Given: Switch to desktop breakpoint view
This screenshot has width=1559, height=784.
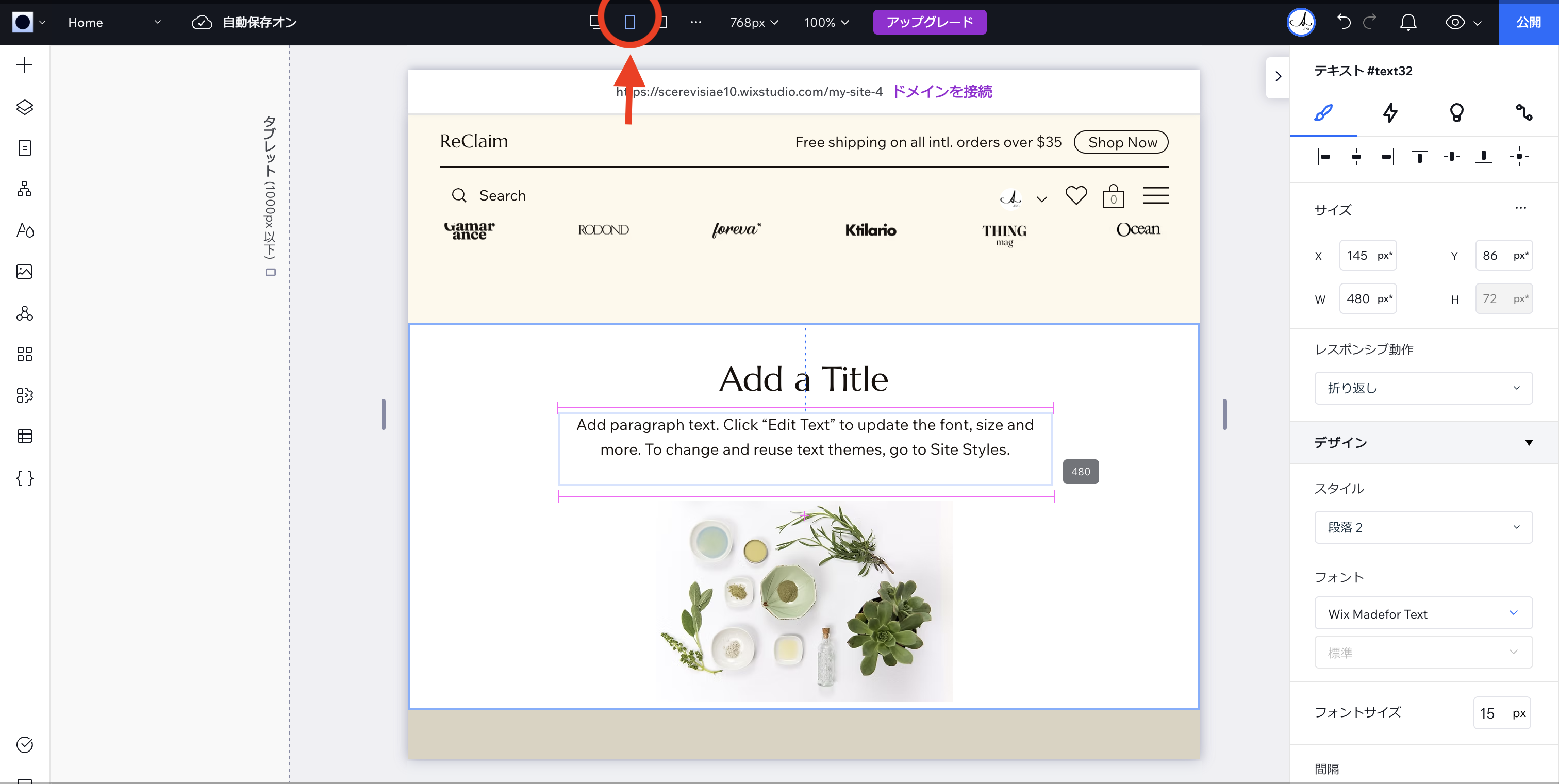Looking at the screenshot, I should coord(595,22).
